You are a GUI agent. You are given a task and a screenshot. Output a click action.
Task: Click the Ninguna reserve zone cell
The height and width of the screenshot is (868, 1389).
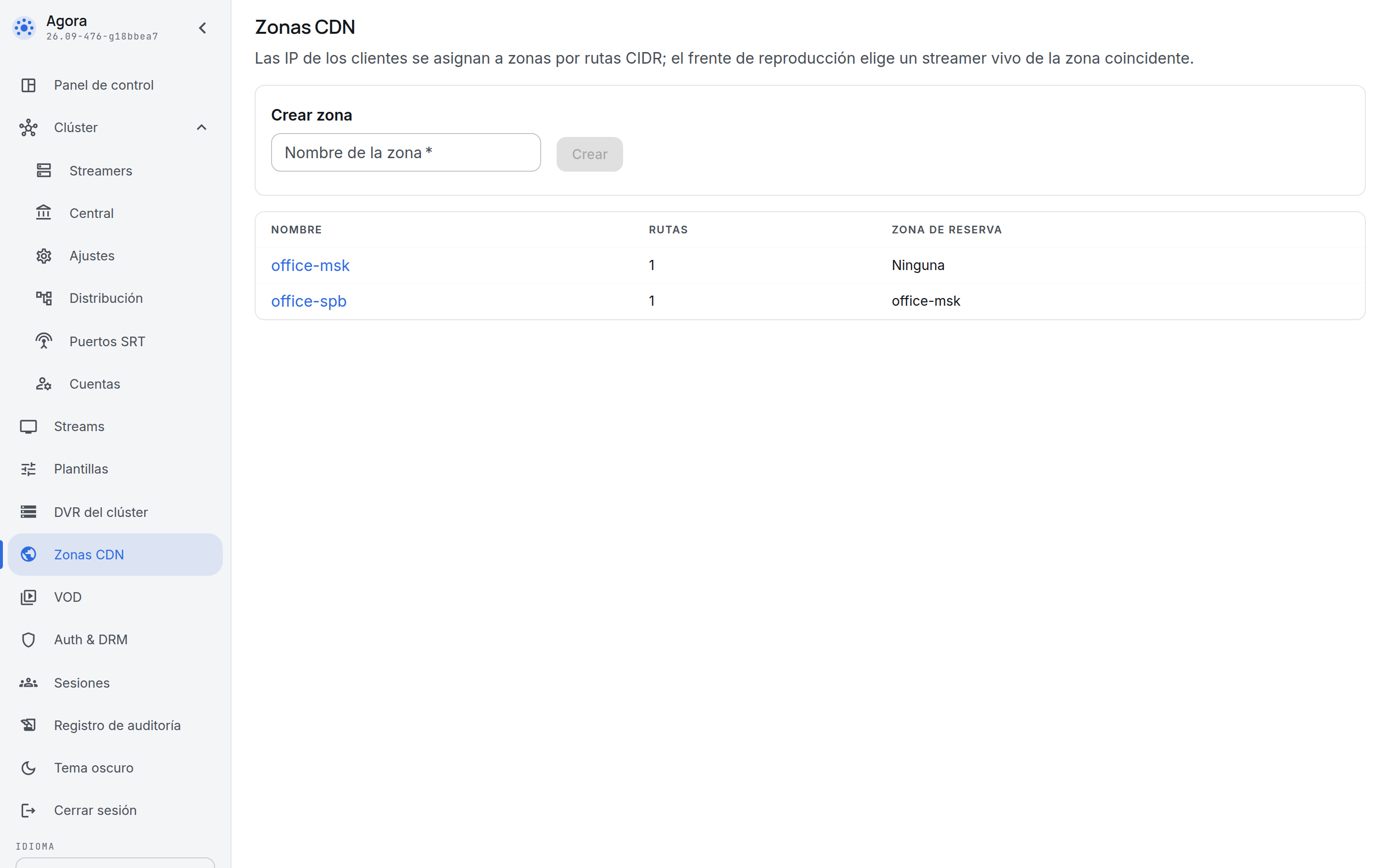click(918, 265)
